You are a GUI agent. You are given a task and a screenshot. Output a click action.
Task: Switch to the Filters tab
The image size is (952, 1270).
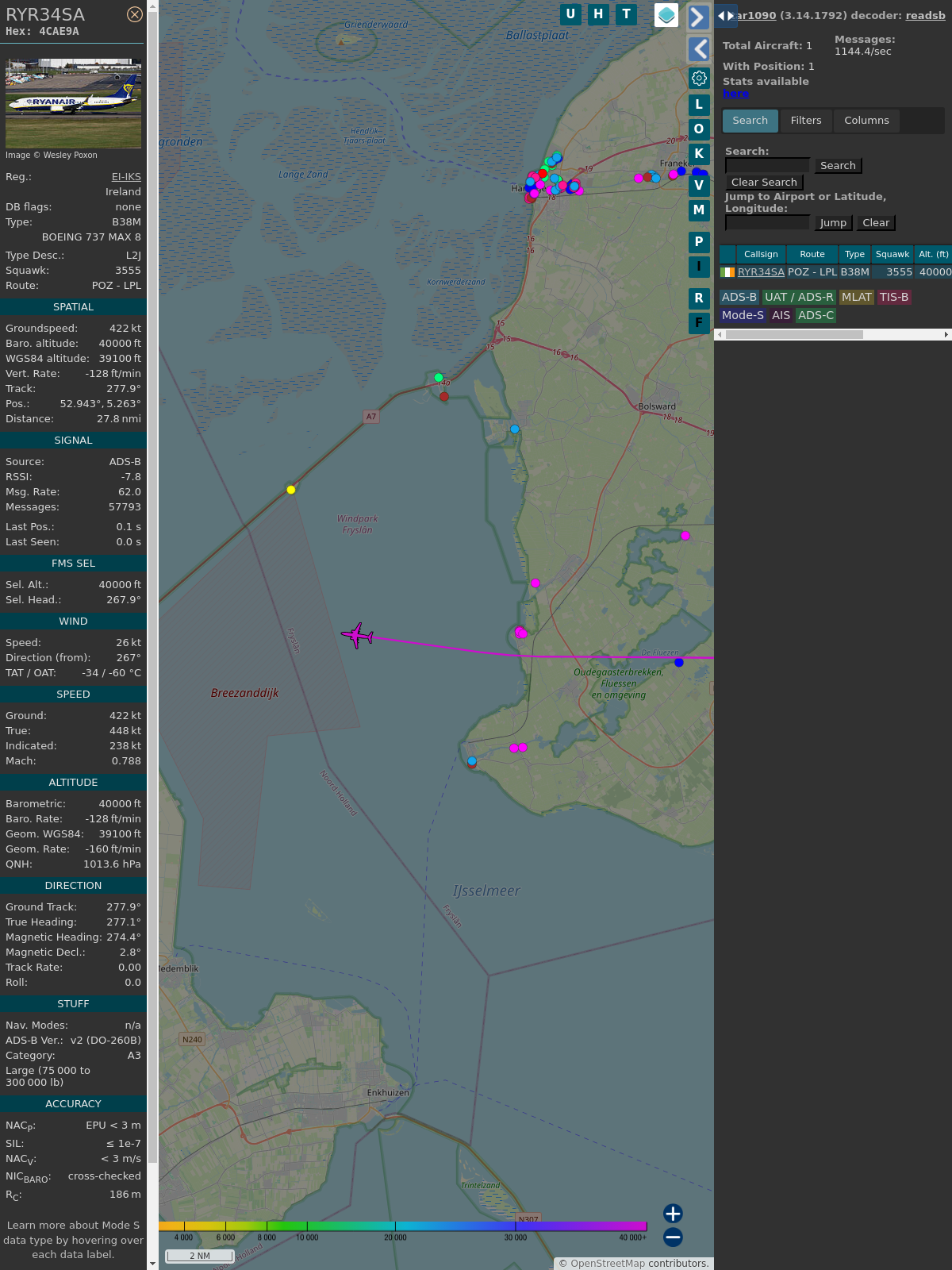(x=806, y=121)
